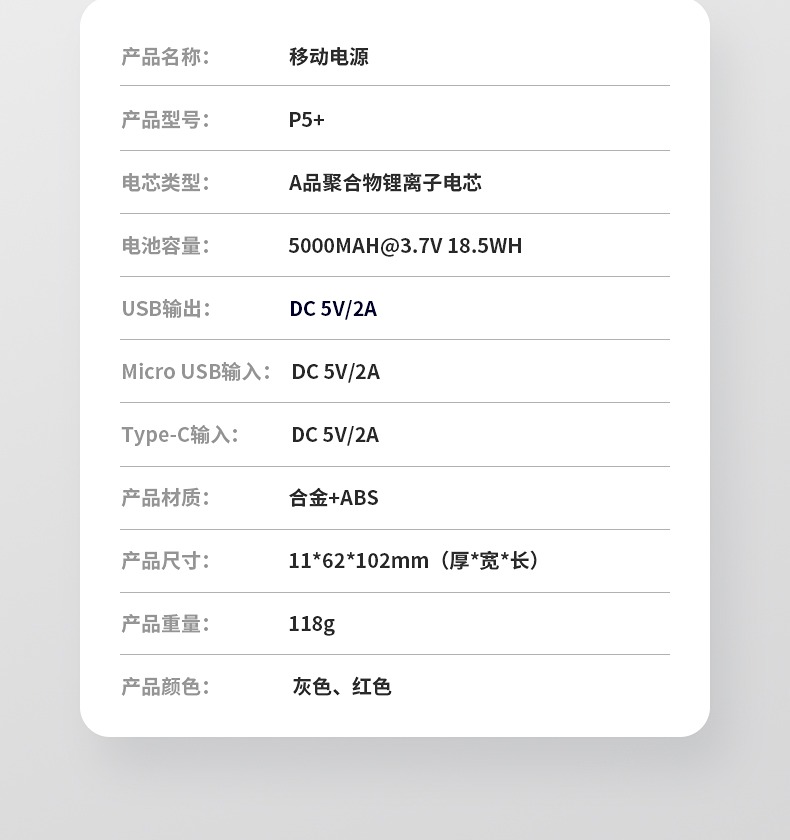Click the P5+ model value
The image size is (790, 840).
[306, 120]
